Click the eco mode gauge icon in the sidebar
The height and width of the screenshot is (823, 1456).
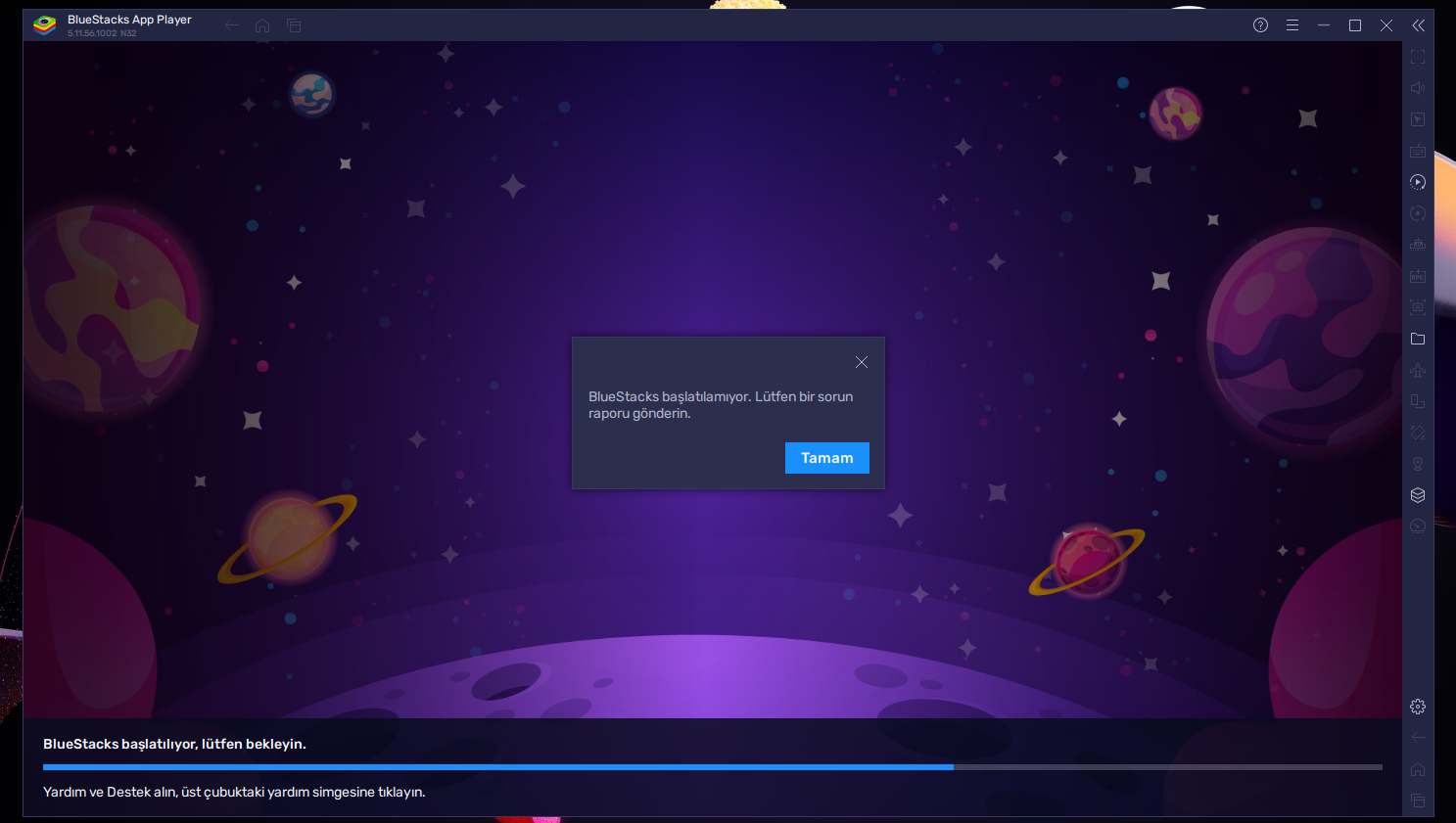click(x=1418, y=526)
